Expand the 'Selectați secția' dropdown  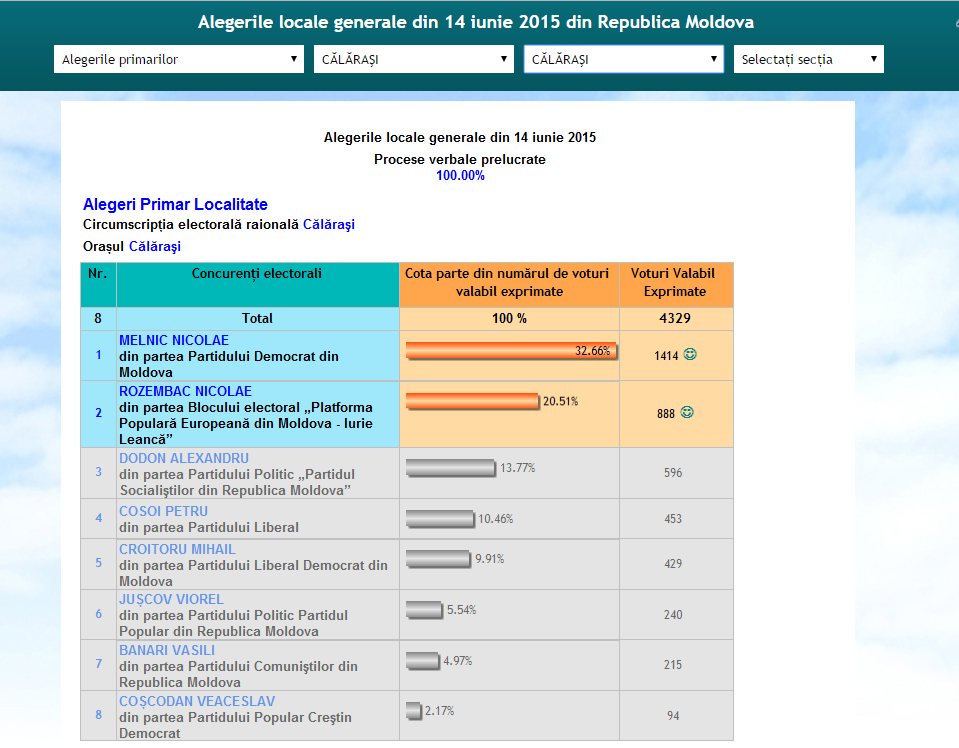(x=808, y=59)
